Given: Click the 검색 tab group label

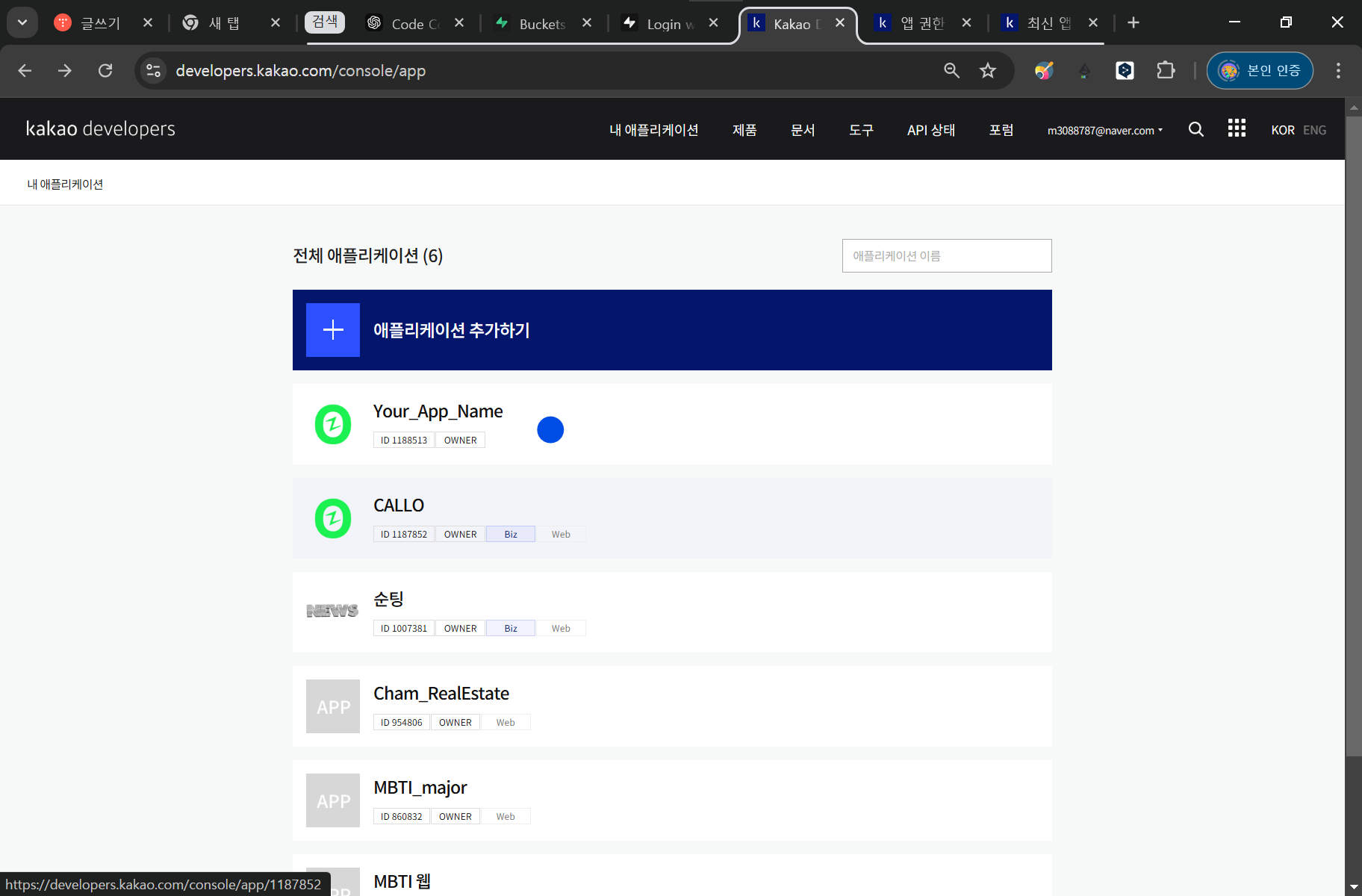Looking at the screenshot, I should point(325,22).
